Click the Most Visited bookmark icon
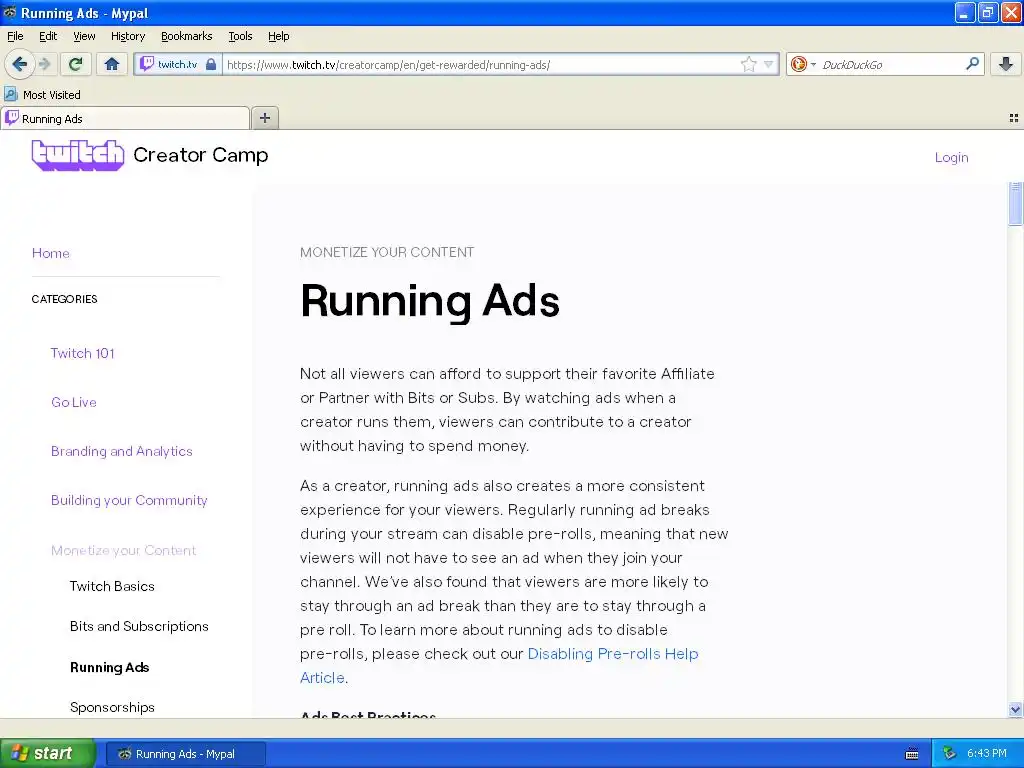The image size is (1024, 768). pyautogui.click(x=10, y=95)
